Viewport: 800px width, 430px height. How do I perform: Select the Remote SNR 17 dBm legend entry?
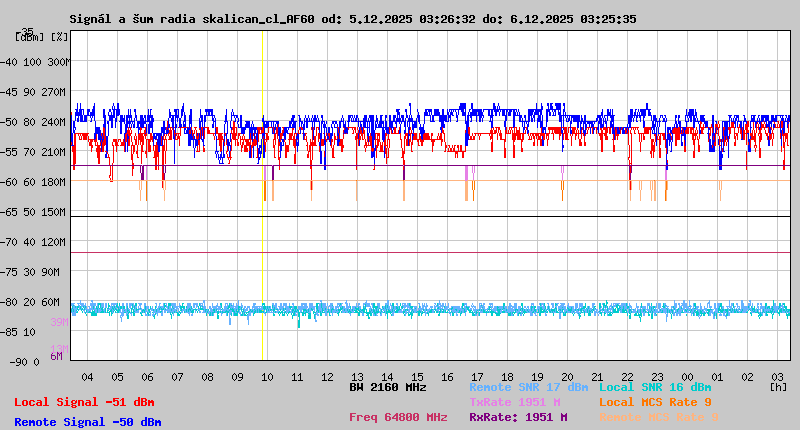click(528, 387)
